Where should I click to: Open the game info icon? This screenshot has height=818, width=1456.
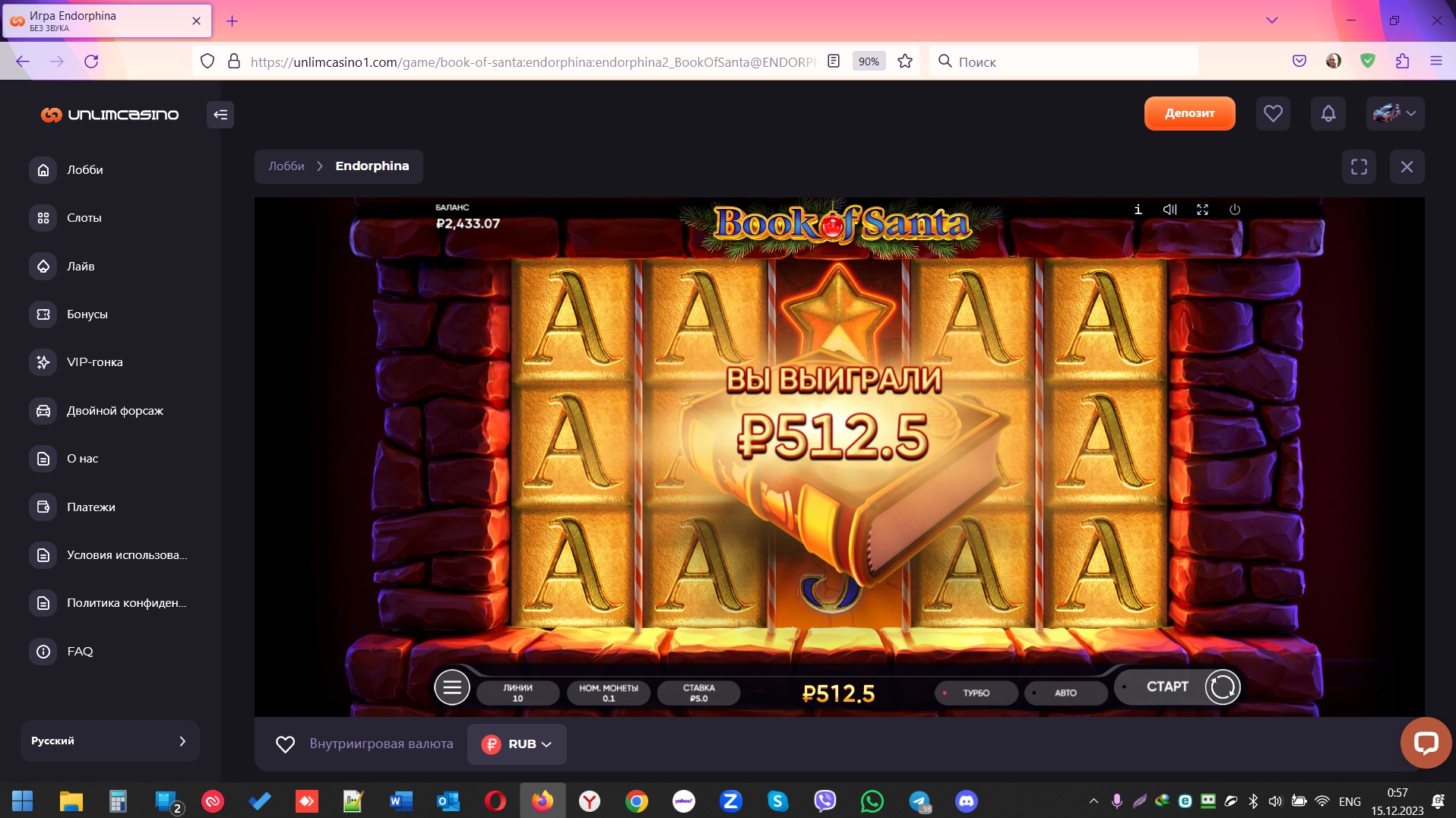coord(1138,210)
